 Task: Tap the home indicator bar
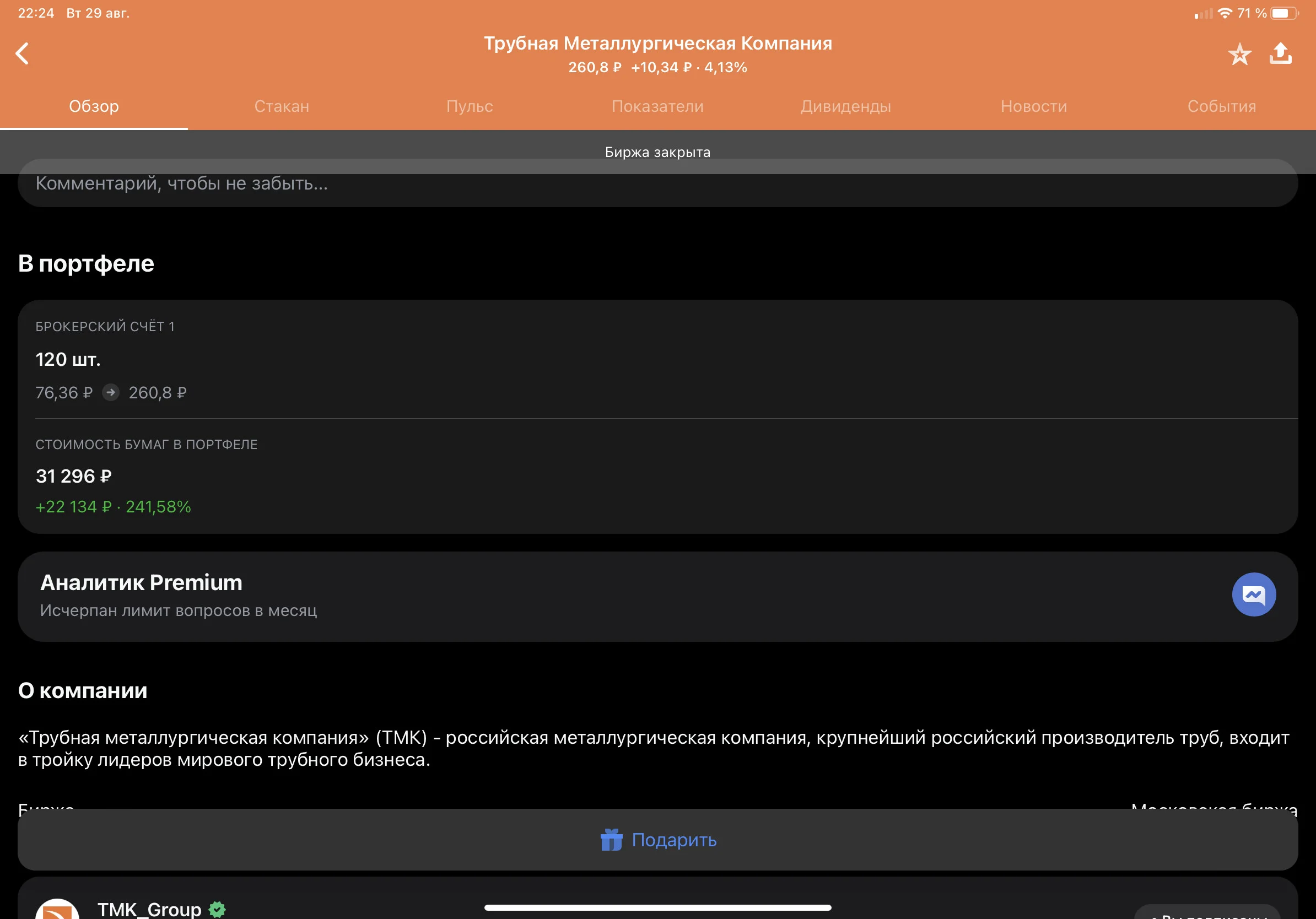click(658, 907)
